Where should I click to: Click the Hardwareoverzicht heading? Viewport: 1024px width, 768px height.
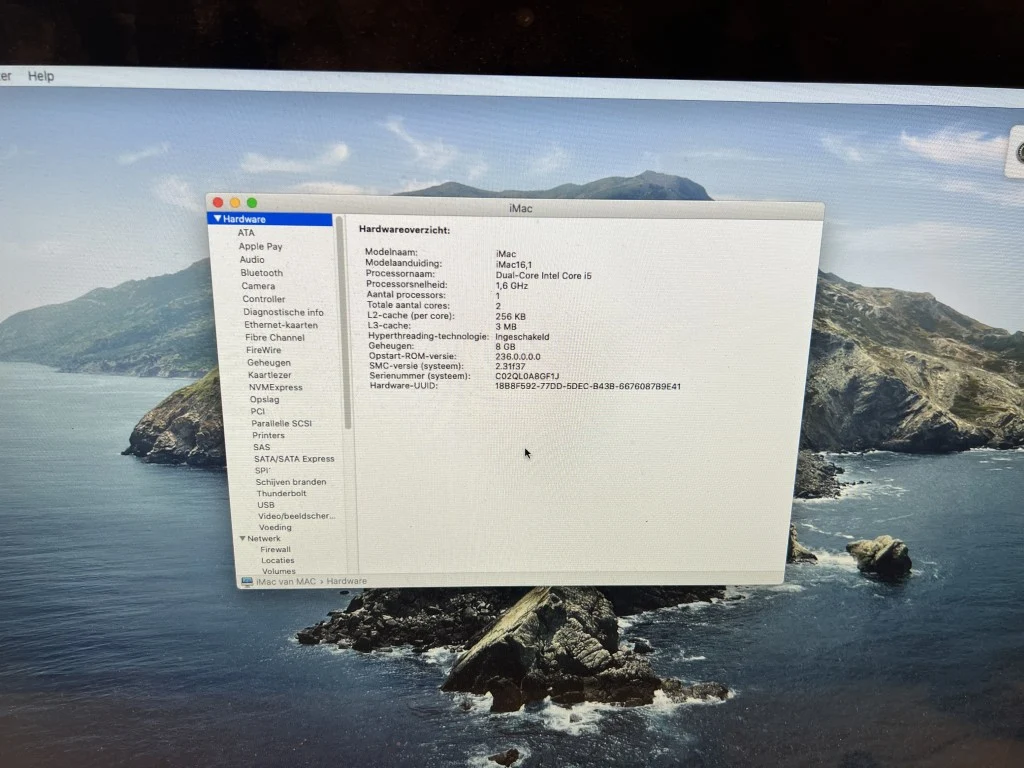[404, 230]
